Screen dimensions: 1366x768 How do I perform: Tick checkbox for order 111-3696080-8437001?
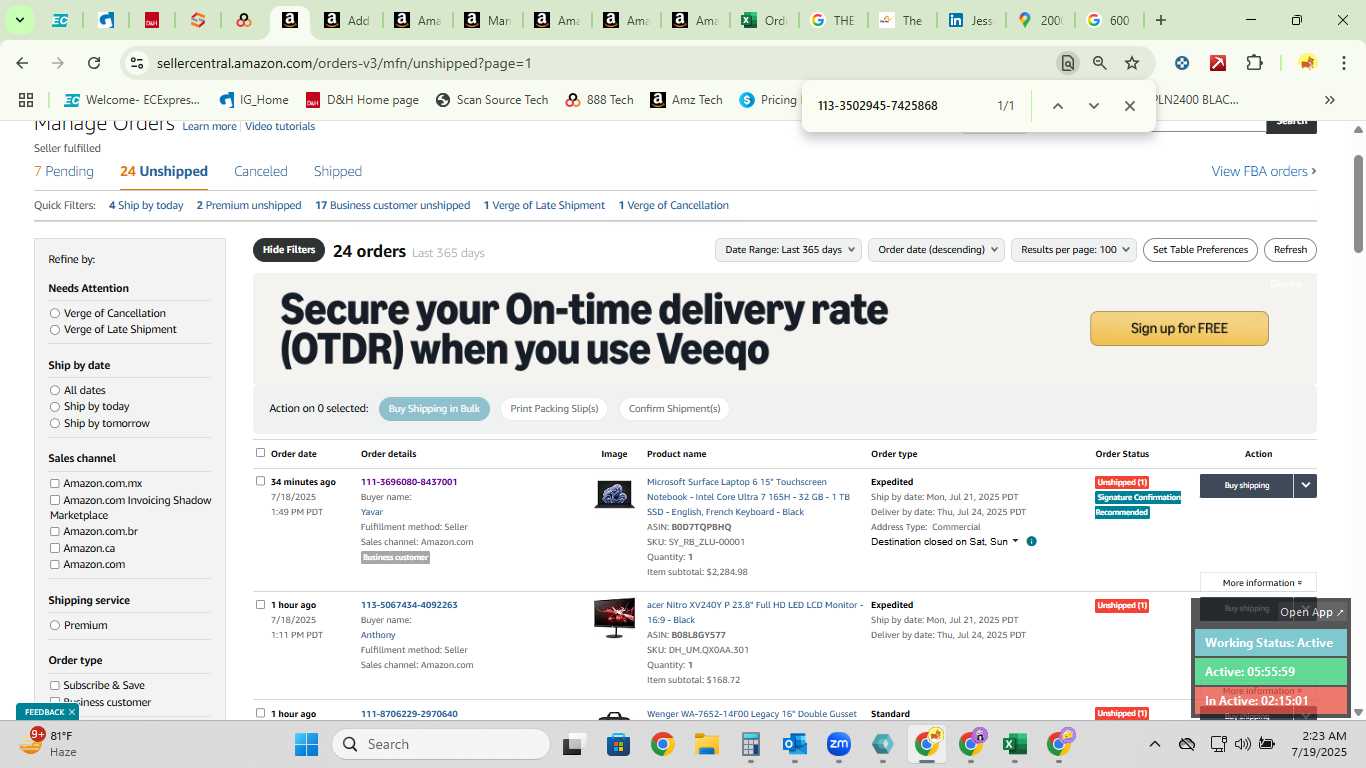pyautogui.click(x=261, y=481)
